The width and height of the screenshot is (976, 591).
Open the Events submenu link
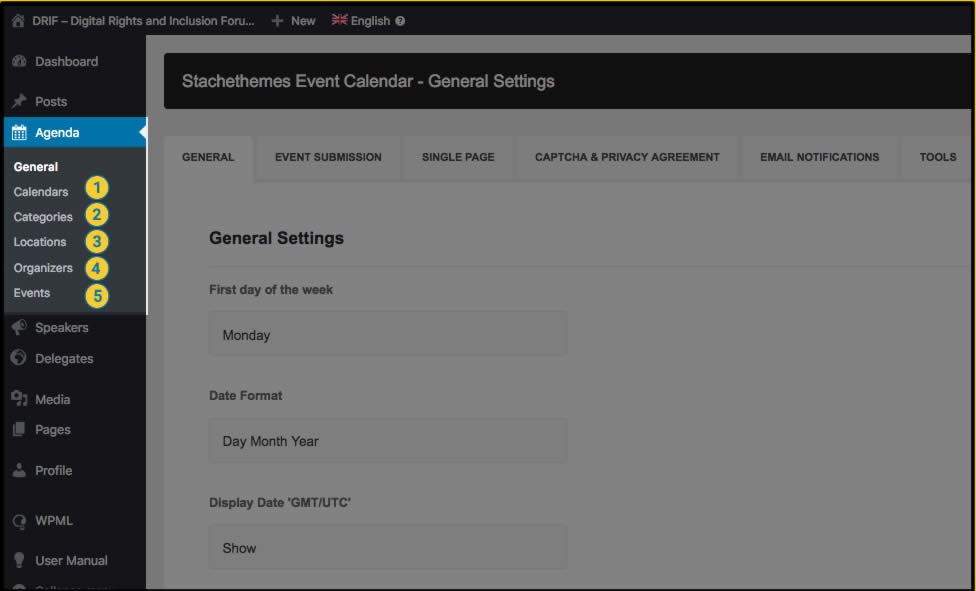pyautogui.click(x=32, y=293)
